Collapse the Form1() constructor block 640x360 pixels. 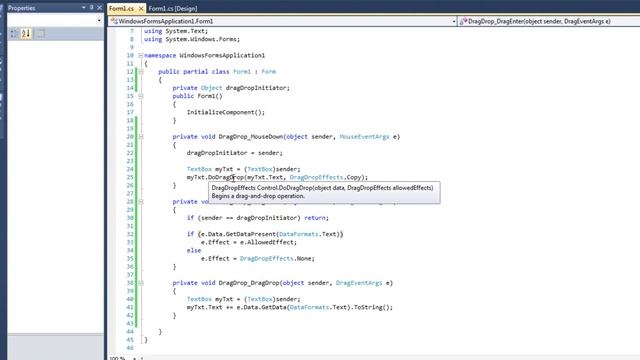[140, 96]
